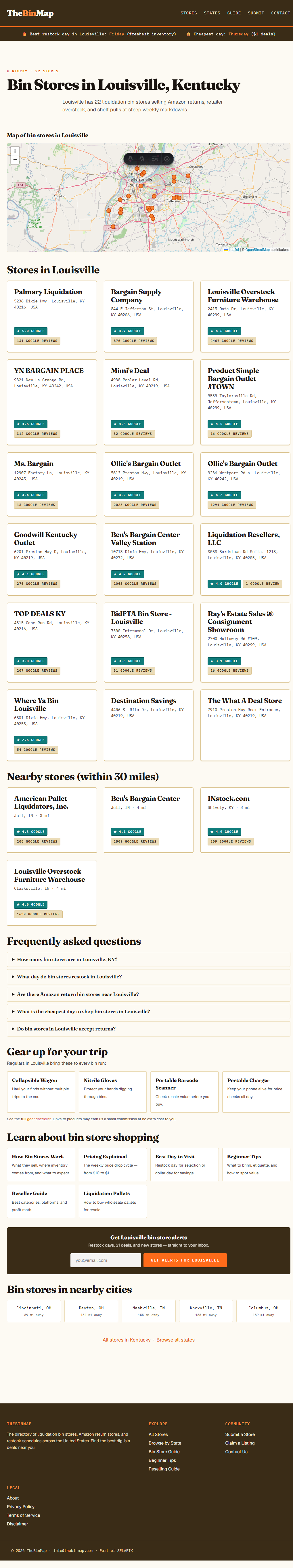This screenshot has height=1568, width=293.
Task: Follow 'Browse all states' link
Action: [x=176, y=1340]
